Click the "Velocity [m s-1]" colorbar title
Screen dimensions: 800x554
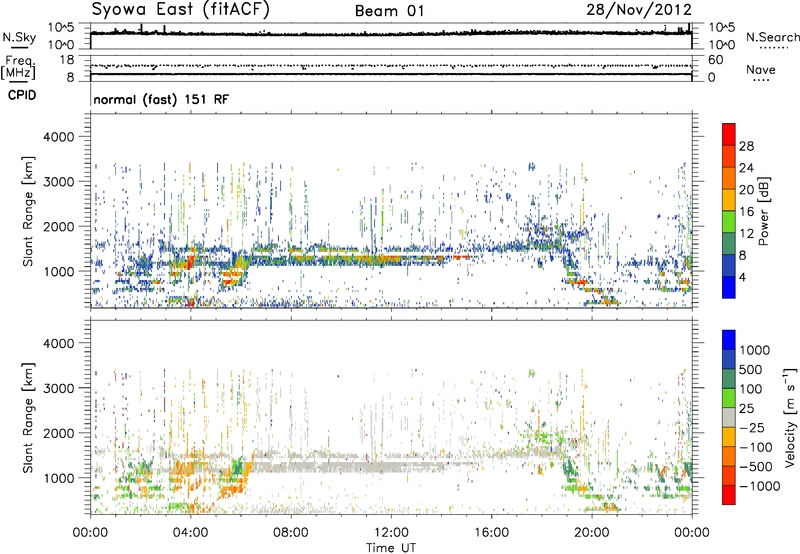click(x=790, y=417)
